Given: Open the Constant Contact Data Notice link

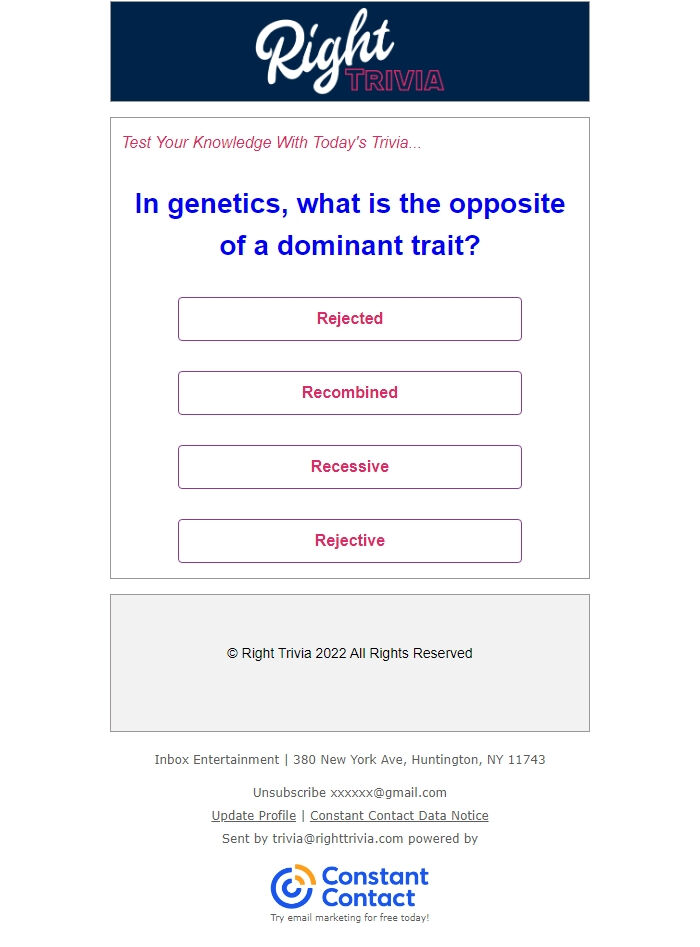Looking at the screenshot, I should tap(399, 815).
